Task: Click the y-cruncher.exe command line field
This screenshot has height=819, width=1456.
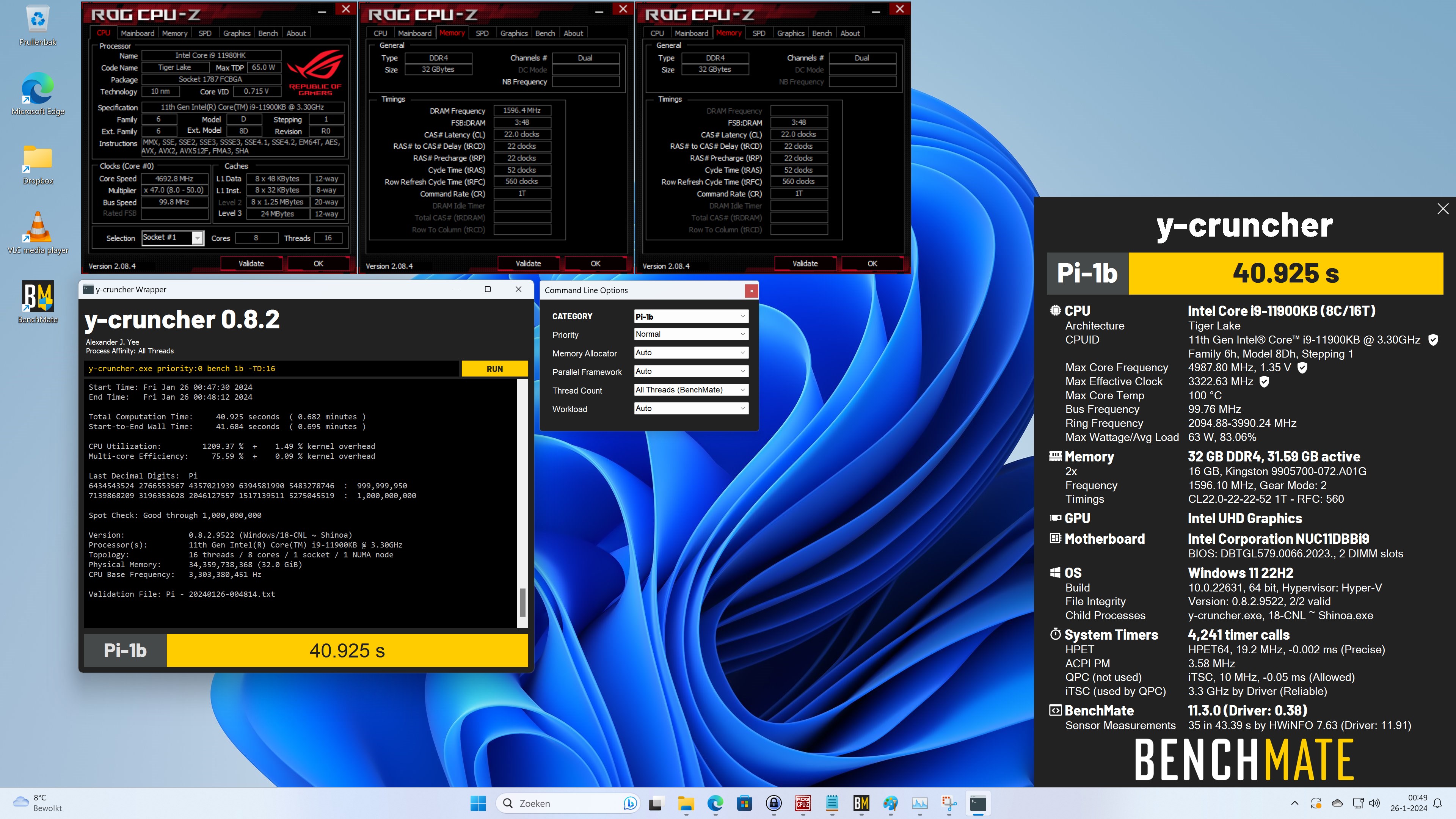Action: click(272, 369)
